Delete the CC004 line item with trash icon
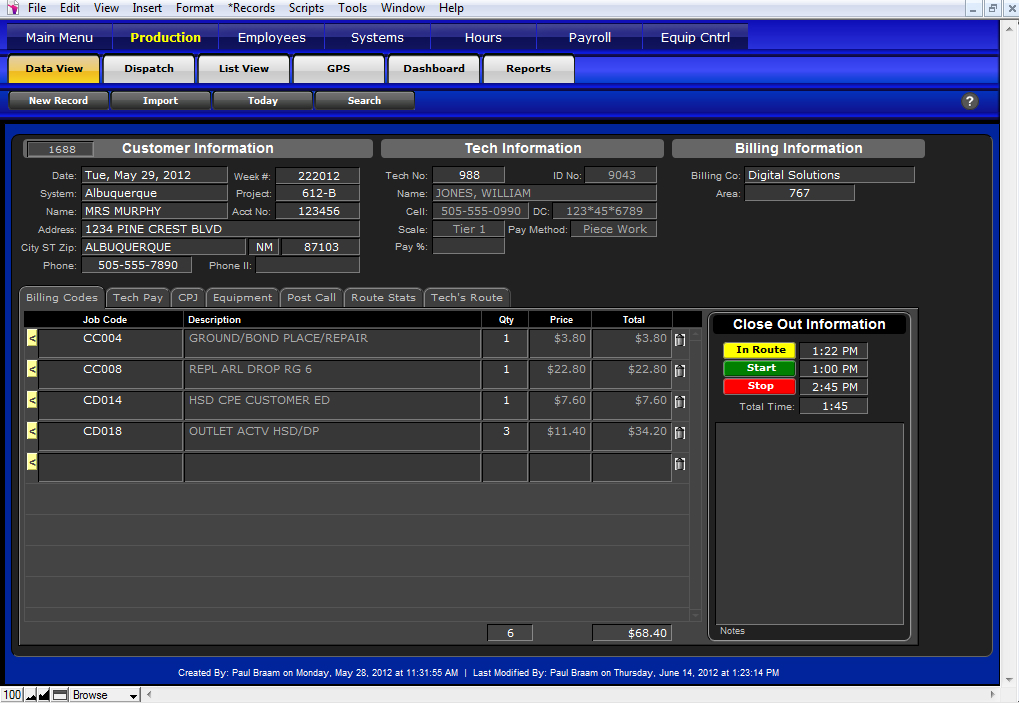 click(680, 340)
